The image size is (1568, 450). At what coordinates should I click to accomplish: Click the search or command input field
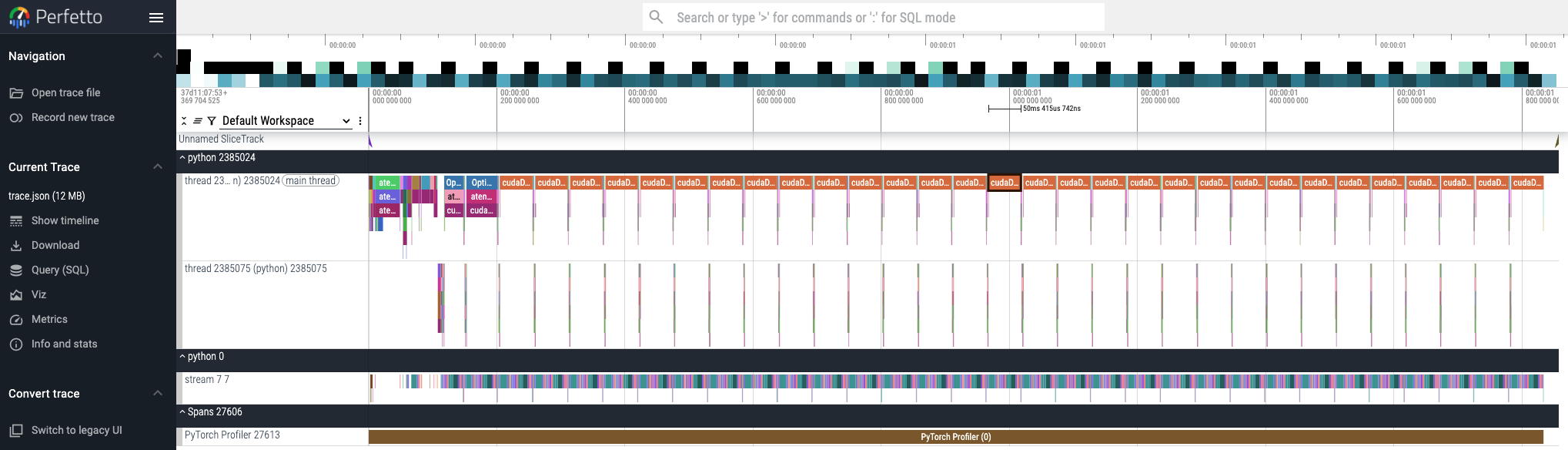873,17
